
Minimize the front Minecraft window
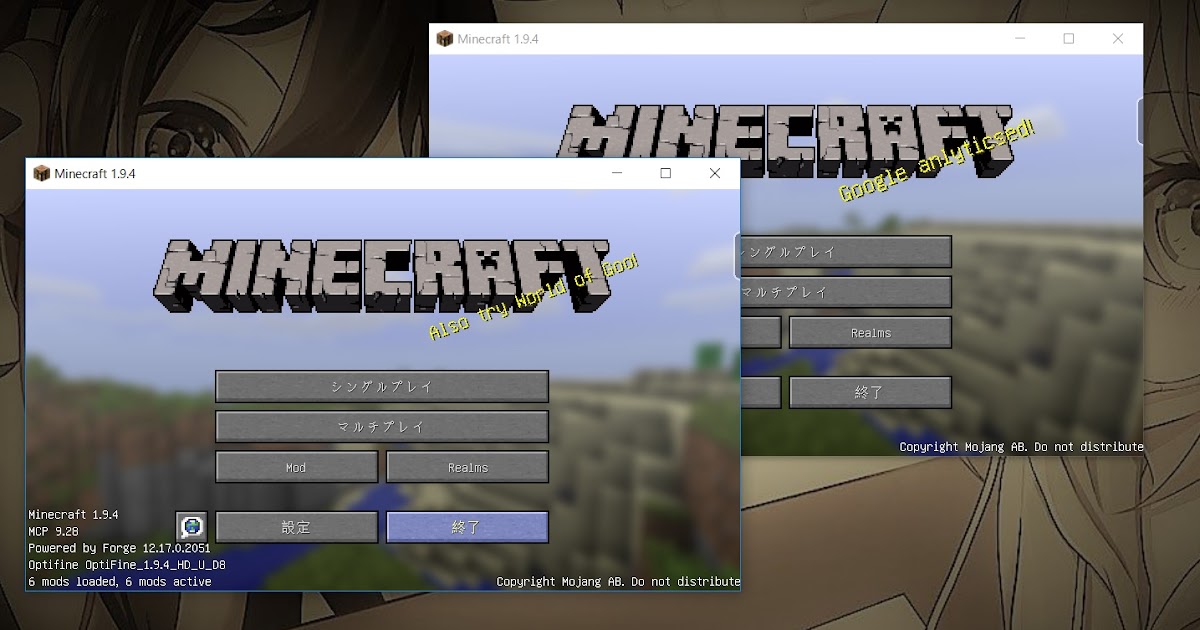[617, 173]
